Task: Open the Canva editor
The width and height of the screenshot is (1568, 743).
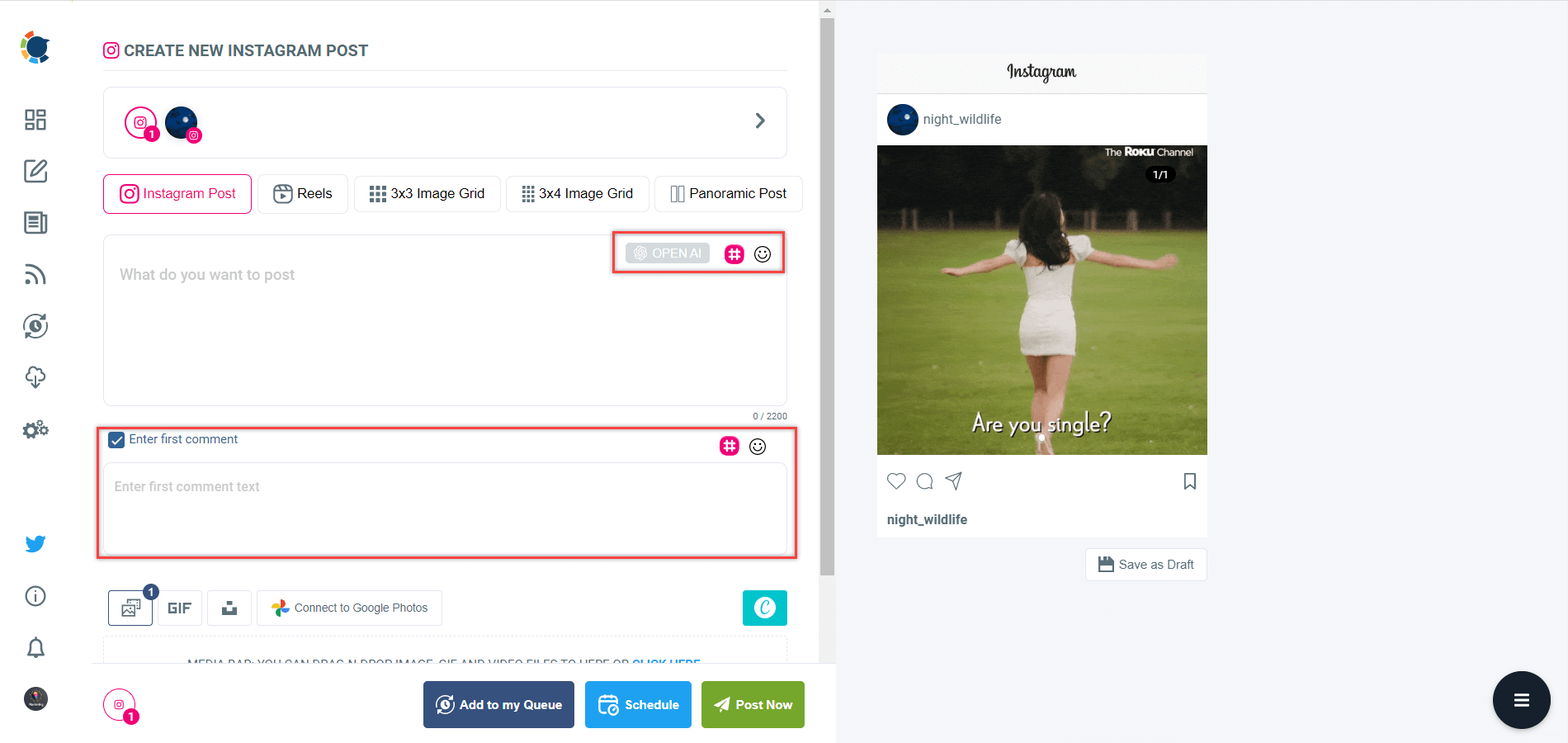Action: click(x=764, y=608)
